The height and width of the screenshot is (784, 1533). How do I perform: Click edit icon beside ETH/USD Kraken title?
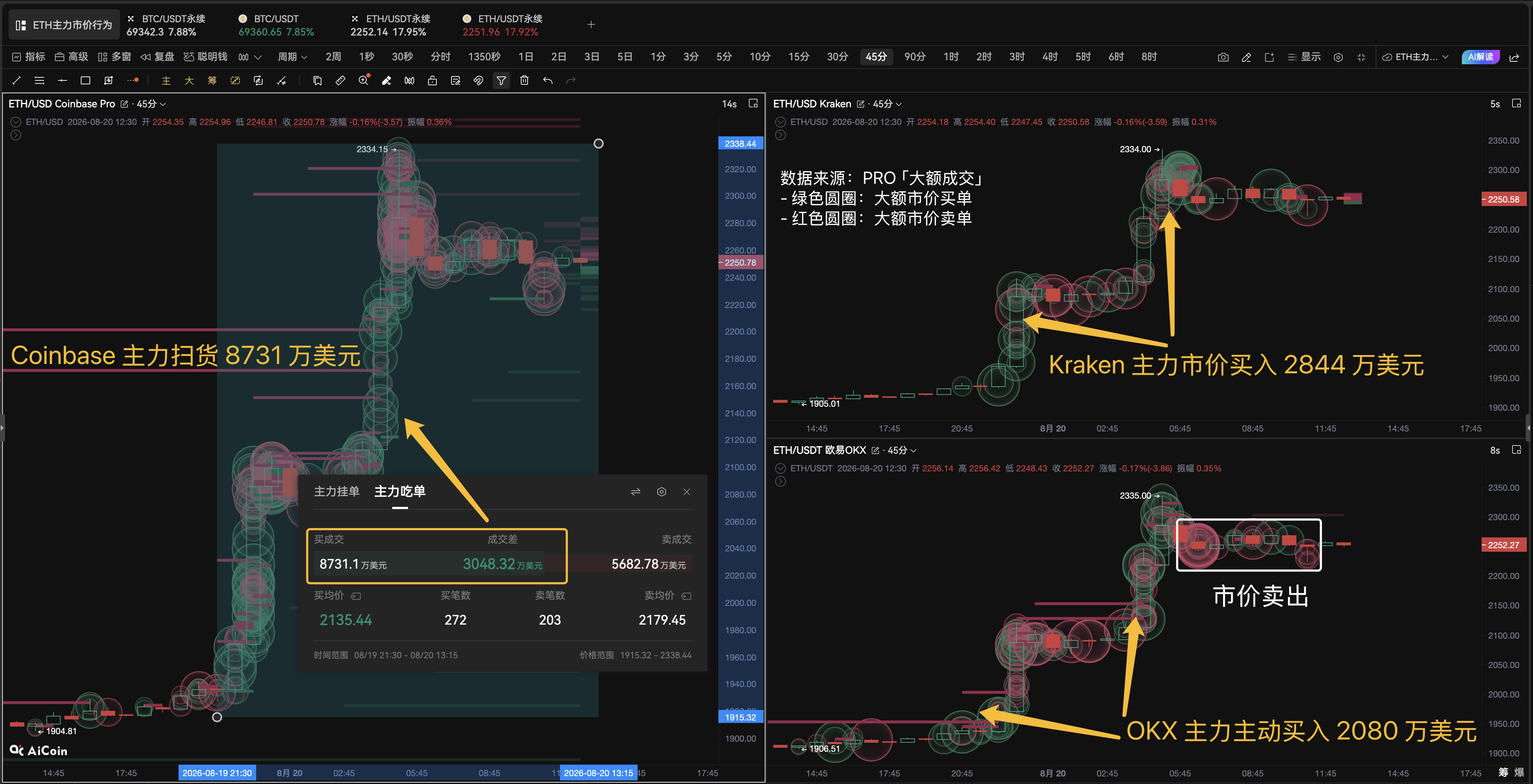tap(861, 104)
